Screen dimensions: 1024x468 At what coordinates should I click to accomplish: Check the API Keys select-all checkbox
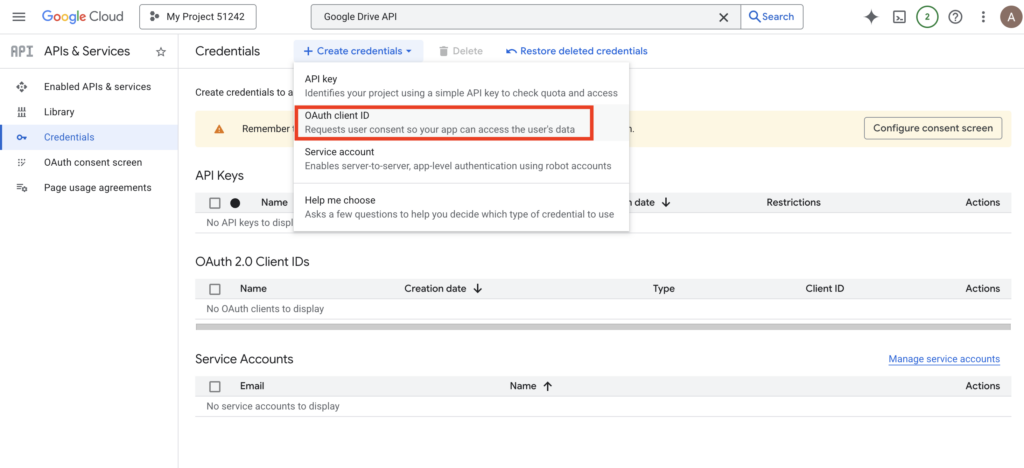[x=215, y=203]
